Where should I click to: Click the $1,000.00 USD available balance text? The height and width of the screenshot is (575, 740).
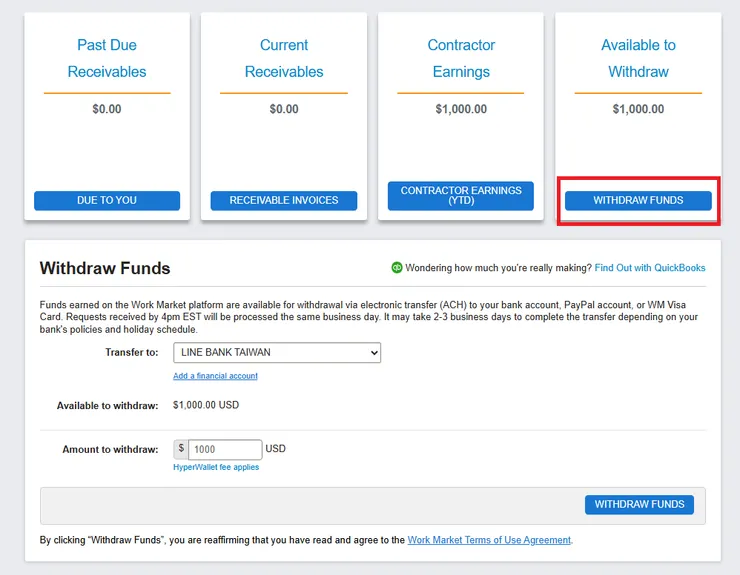[x=206, y=405]
